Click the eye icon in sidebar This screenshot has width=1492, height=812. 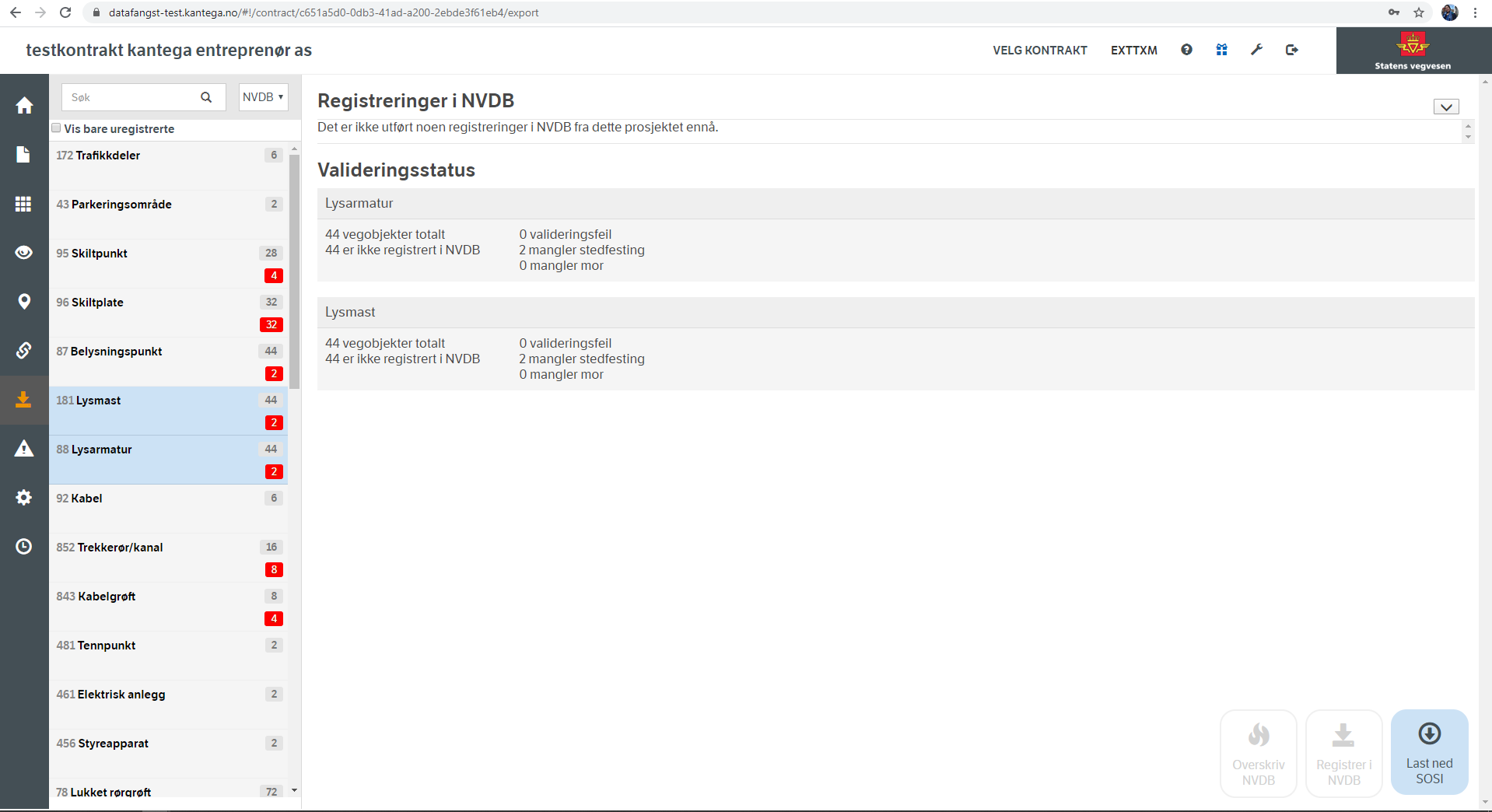coord(24,252)
